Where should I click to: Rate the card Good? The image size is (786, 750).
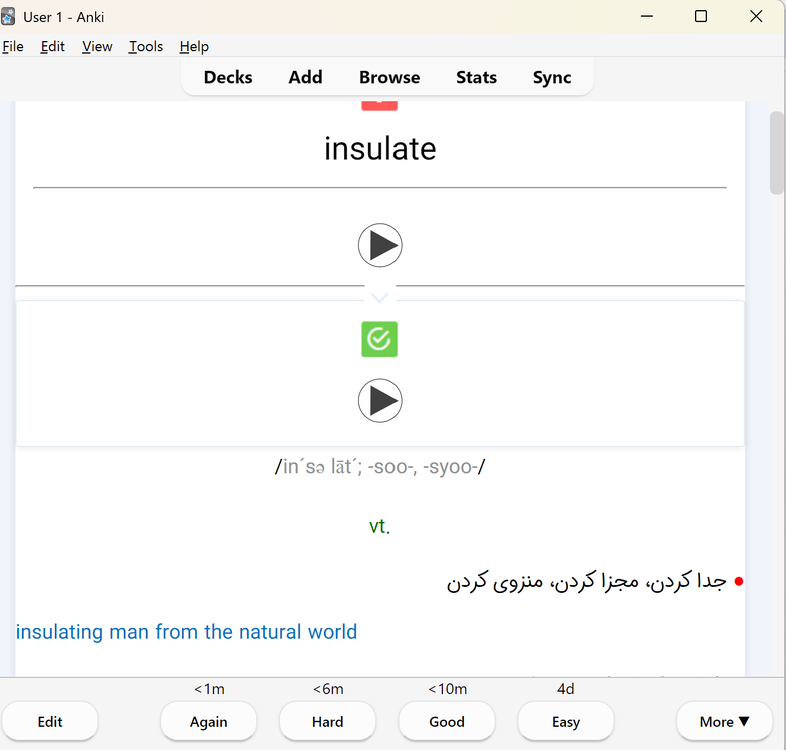click(x=447, y=721)
